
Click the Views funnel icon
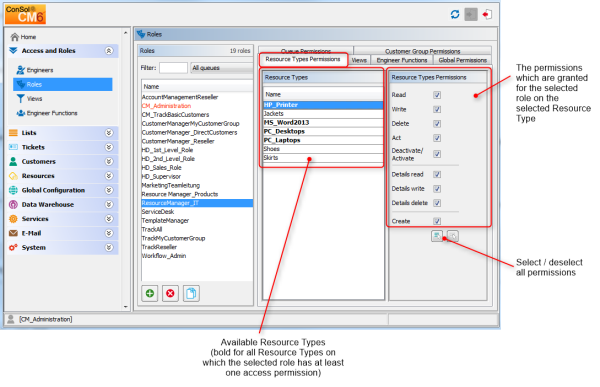[21, 99]
